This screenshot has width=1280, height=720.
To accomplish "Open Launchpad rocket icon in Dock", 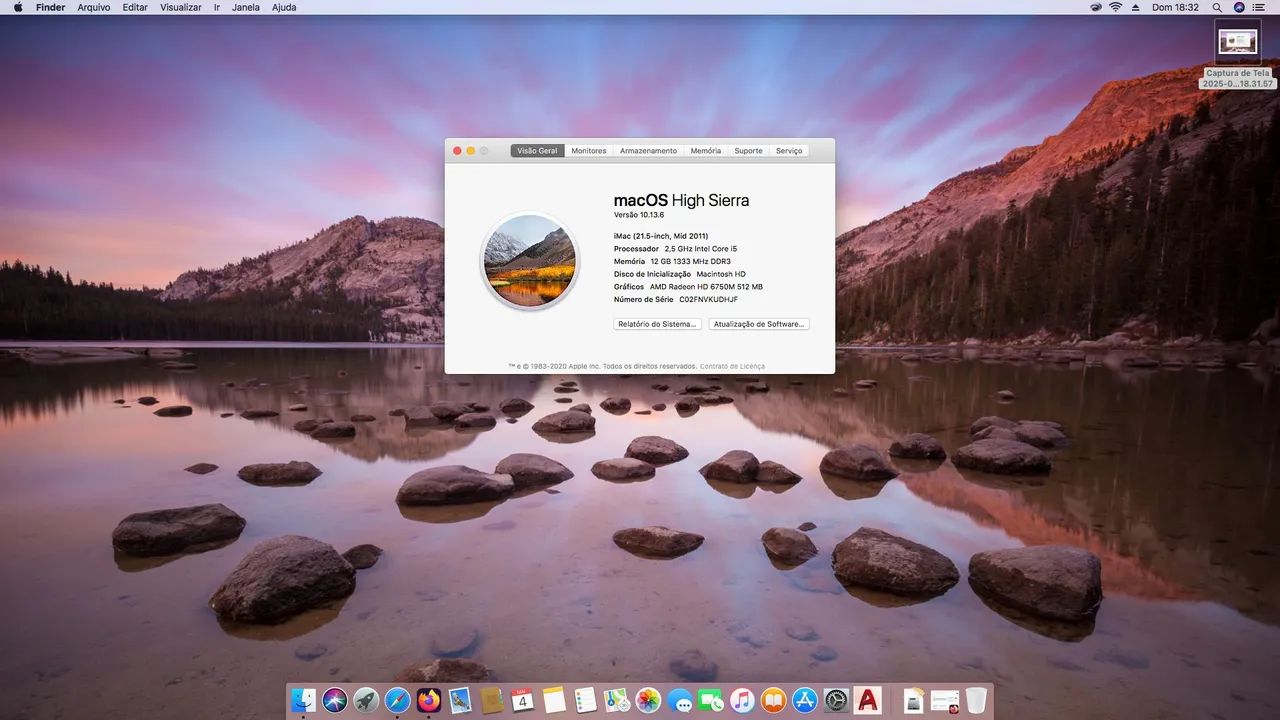I will [366, 700].
